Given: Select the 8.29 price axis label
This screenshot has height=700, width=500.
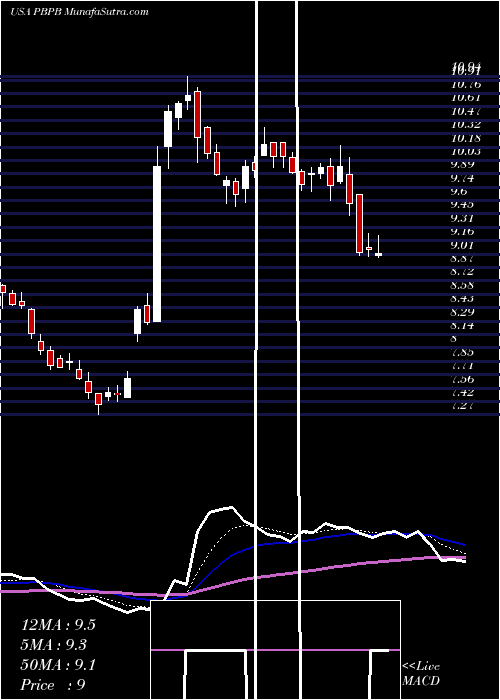Looking at the screenshot, I should (463, 312).
